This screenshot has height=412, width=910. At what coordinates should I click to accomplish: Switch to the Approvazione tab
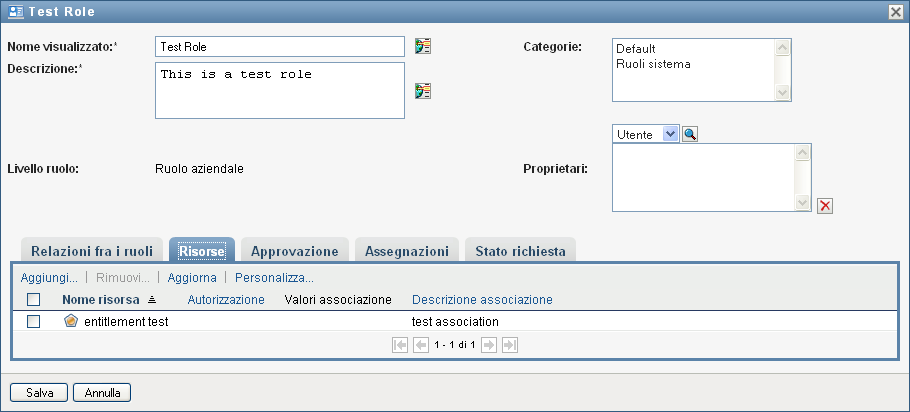point(295,251)
